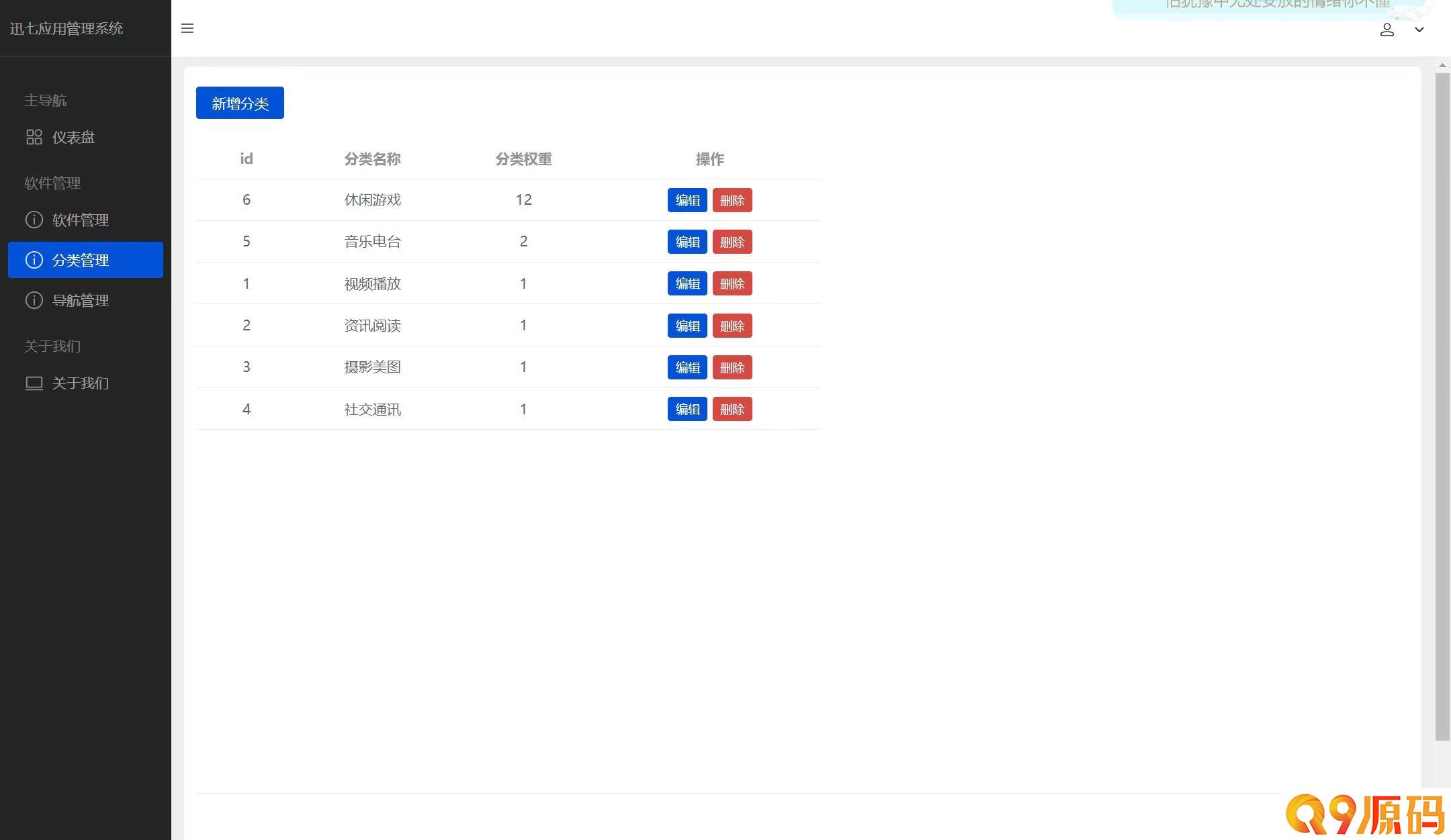Click the weight value in 音乐电台 row

523,241
